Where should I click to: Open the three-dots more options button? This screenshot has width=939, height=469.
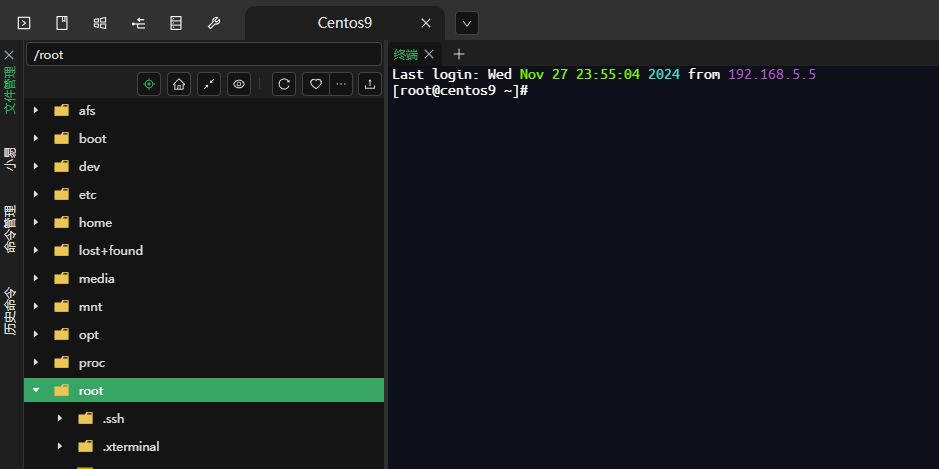coord(341,84)
